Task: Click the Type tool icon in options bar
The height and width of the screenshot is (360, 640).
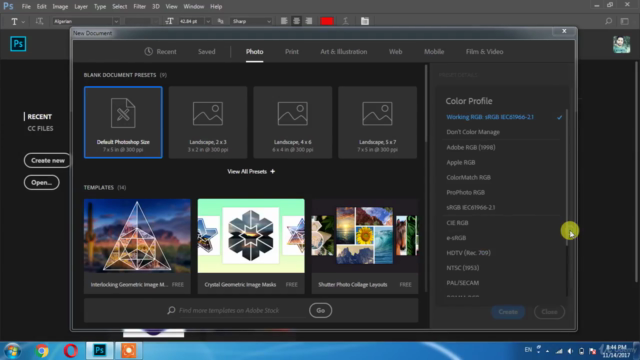Action: point(14,21)
